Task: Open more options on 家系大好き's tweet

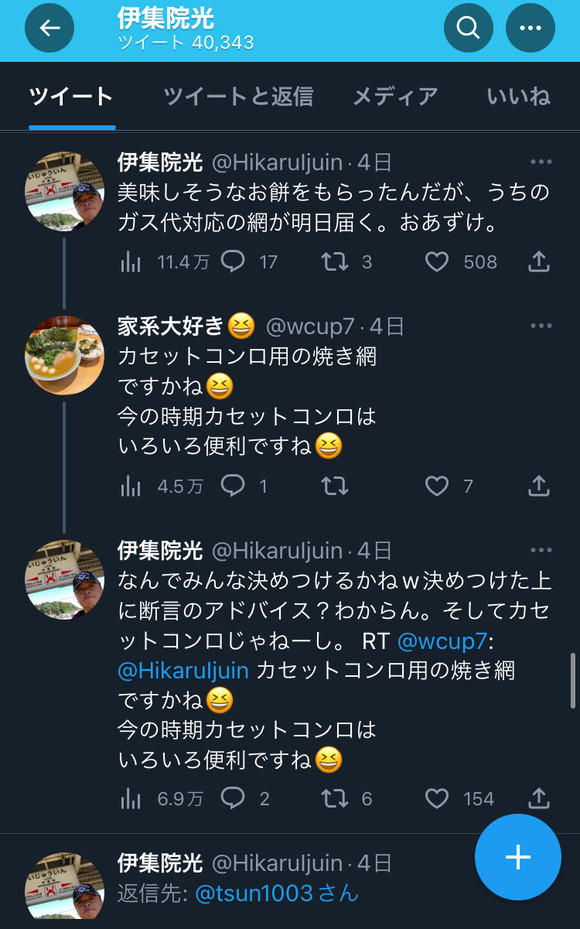Action: pos(541,325)
